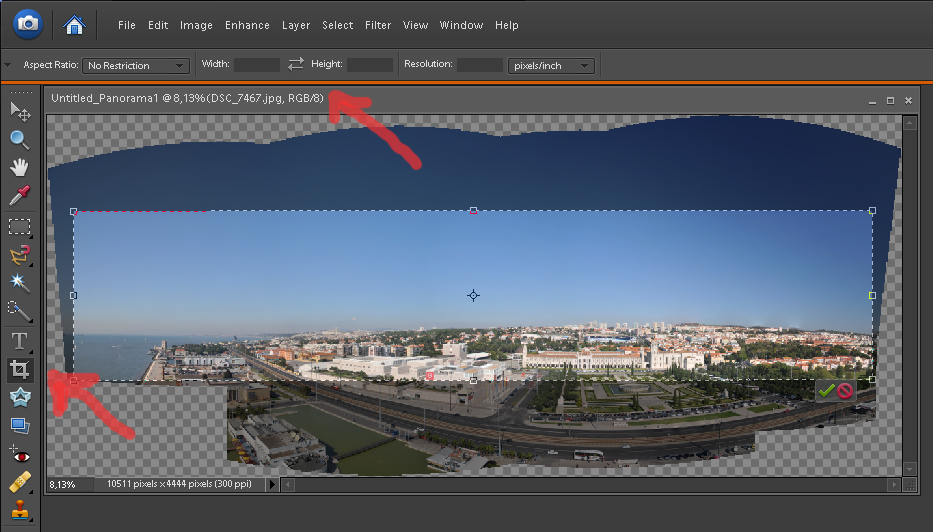
Task: Click the Home screen icon
Action: (x=74, y=24)
